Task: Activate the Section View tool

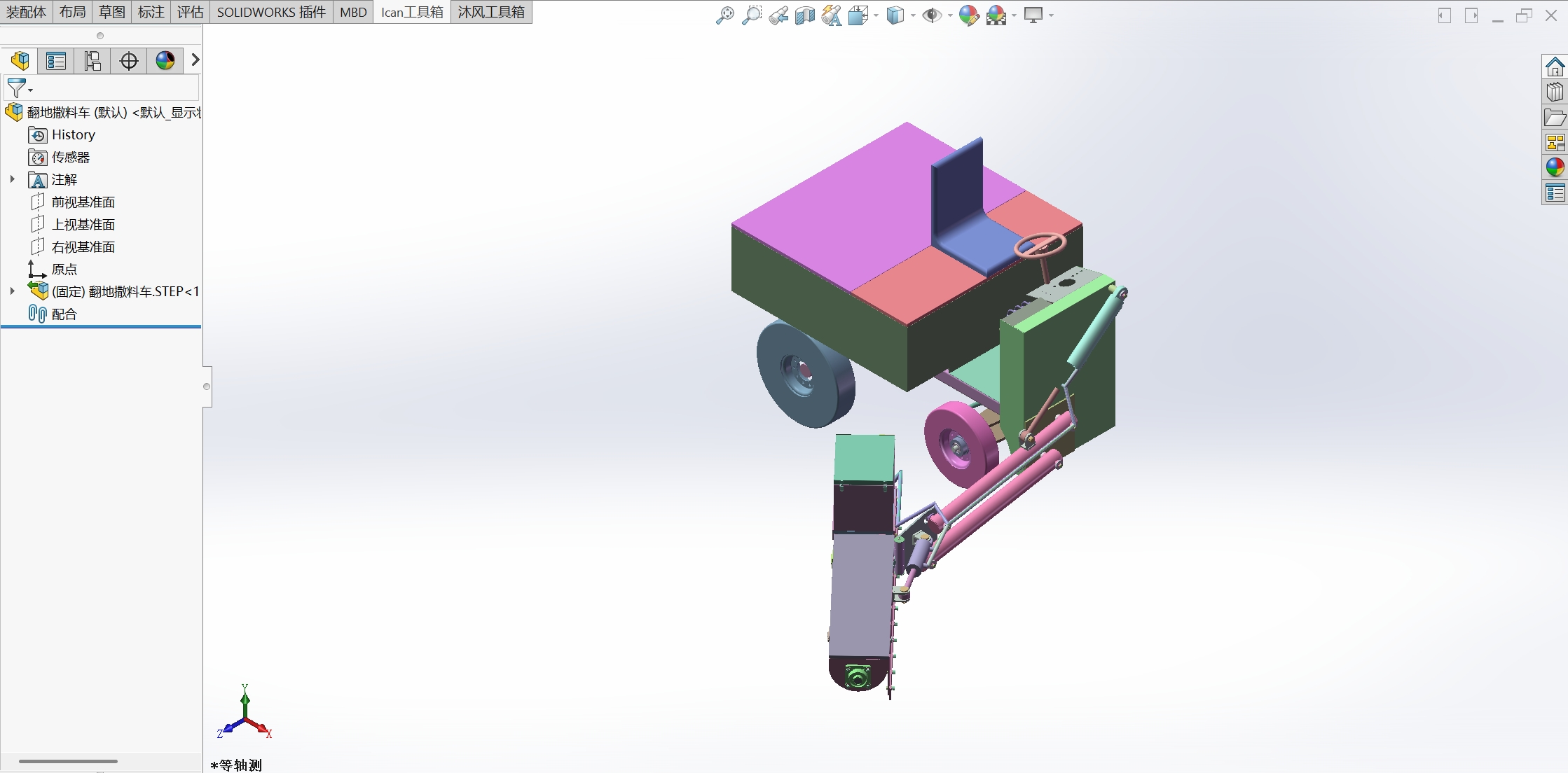Action: [x=804, y=15]
